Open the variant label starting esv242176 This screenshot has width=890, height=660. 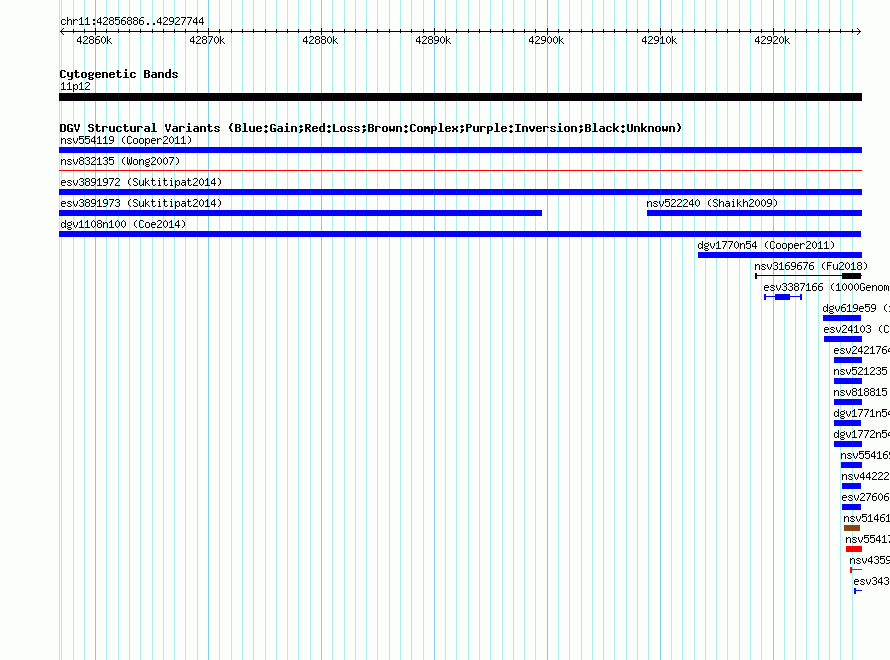coord(861,350)
